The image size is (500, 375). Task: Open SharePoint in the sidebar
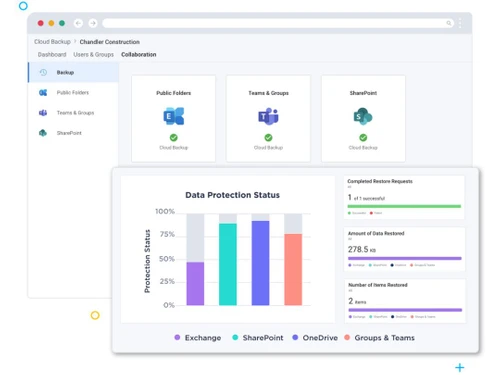[x=73, y=133]
